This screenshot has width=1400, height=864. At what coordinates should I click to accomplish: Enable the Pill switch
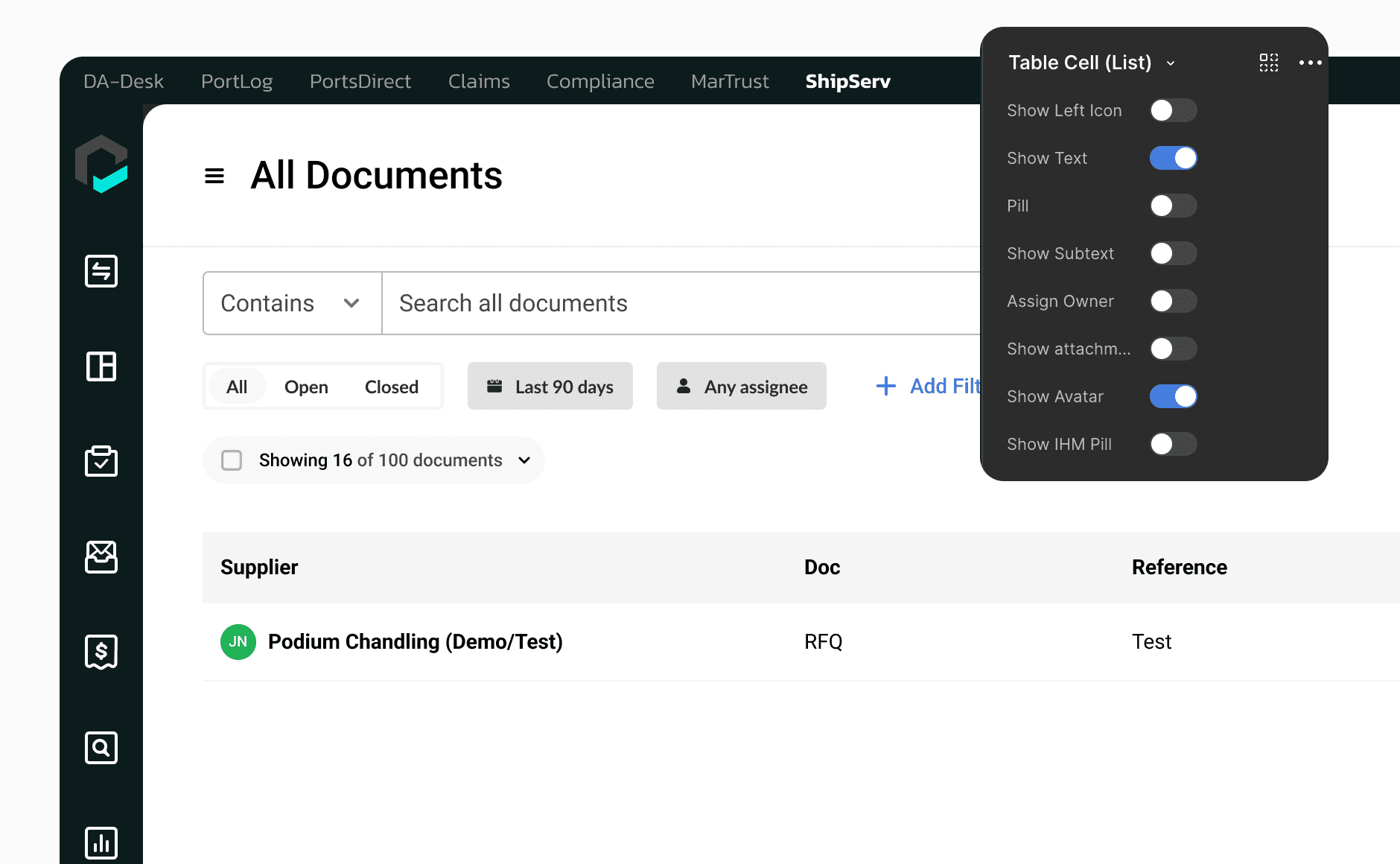point(1174,206)
